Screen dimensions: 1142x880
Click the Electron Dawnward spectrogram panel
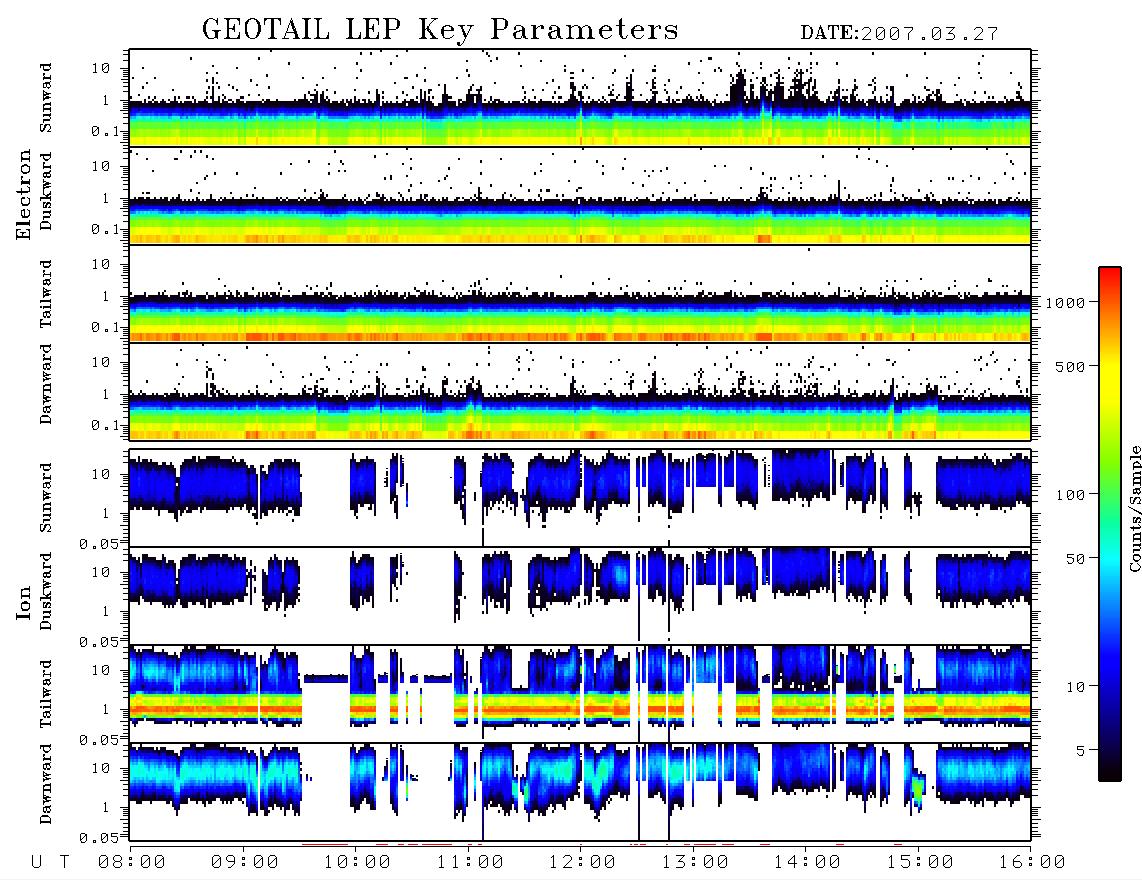(580, 391)
